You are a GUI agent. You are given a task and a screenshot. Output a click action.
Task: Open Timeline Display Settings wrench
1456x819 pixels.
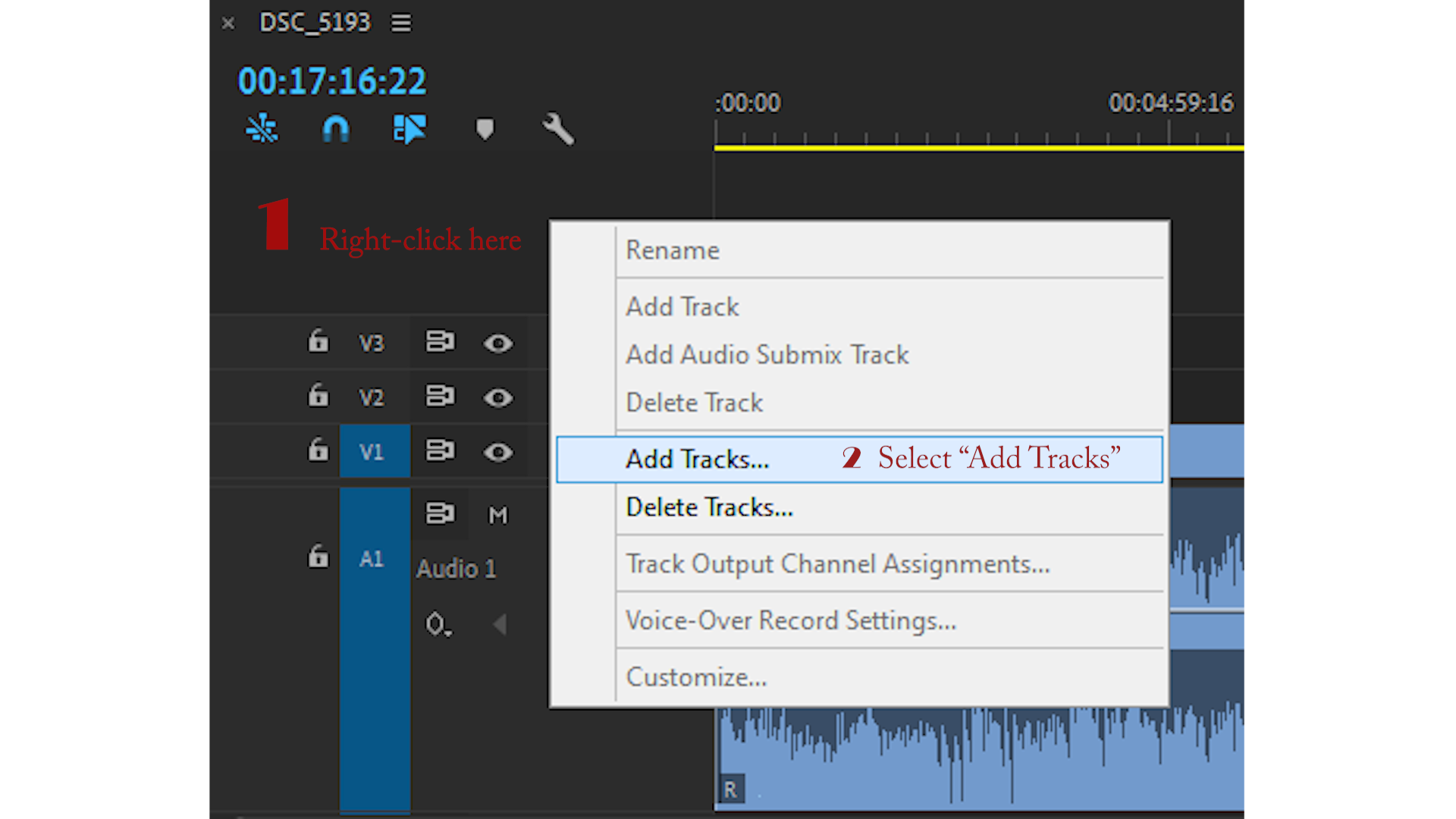pyautogui.click(x=558, y=129)
